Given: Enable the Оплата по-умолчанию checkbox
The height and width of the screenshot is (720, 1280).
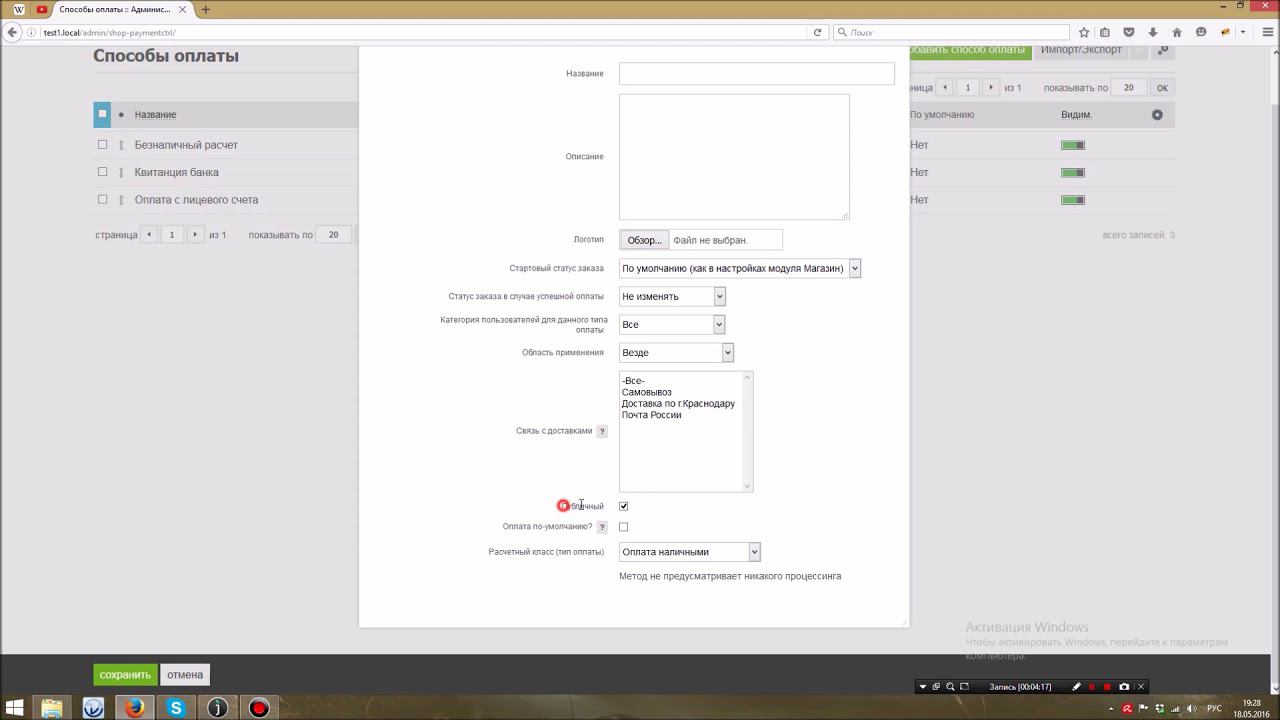Looking at the screenshot, I should [623, 527].
